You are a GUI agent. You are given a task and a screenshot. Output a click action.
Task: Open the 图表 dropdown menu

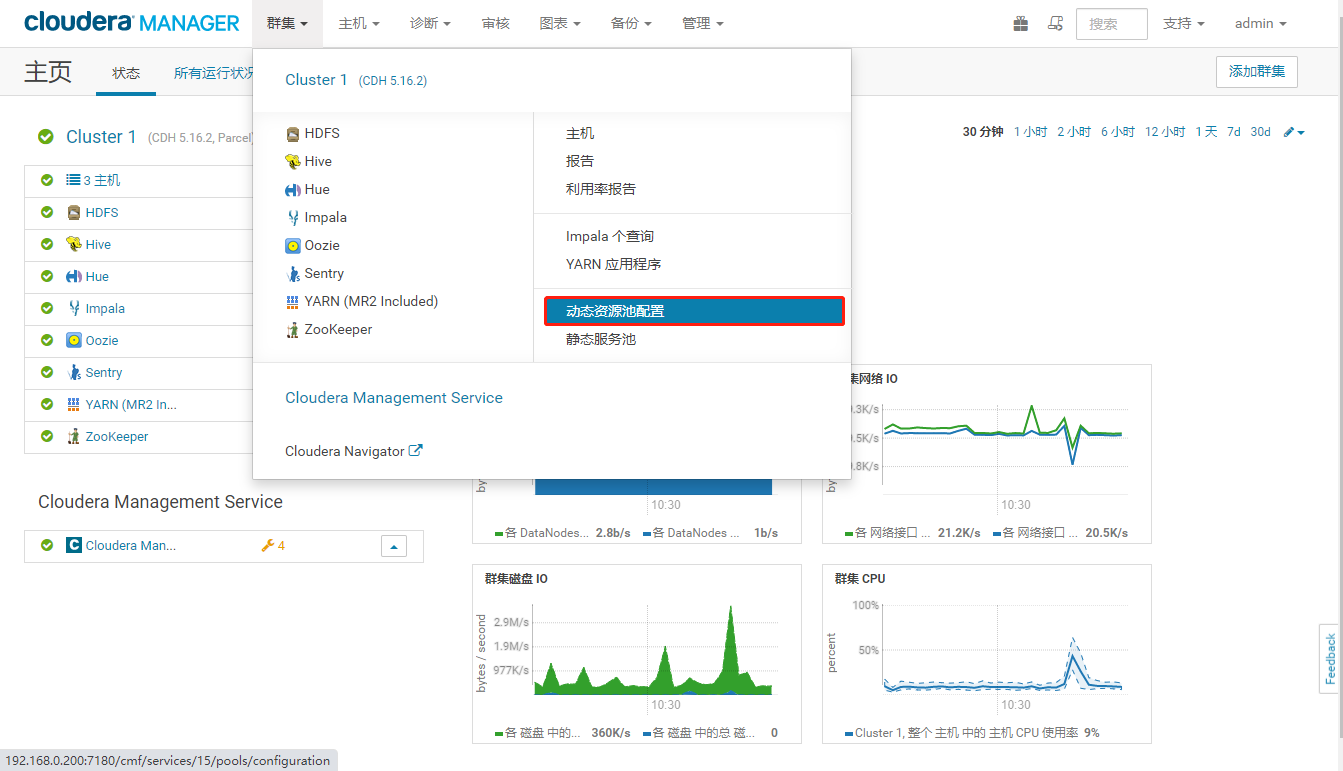pos(560,23)
